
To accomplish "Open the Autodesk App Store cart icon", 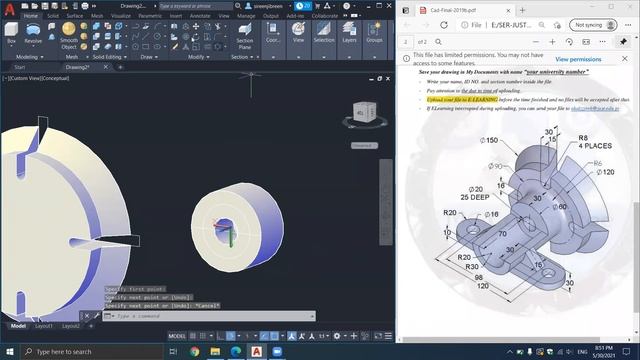I will pos(317,6).
